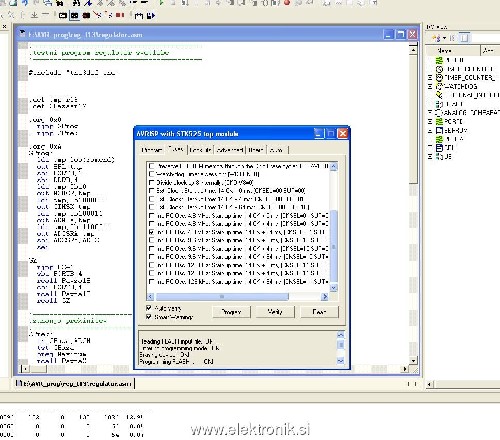Click the blue-arrow icon ending the second toolbar
Screen dimensions: 500x440
[x=151, y=15]
